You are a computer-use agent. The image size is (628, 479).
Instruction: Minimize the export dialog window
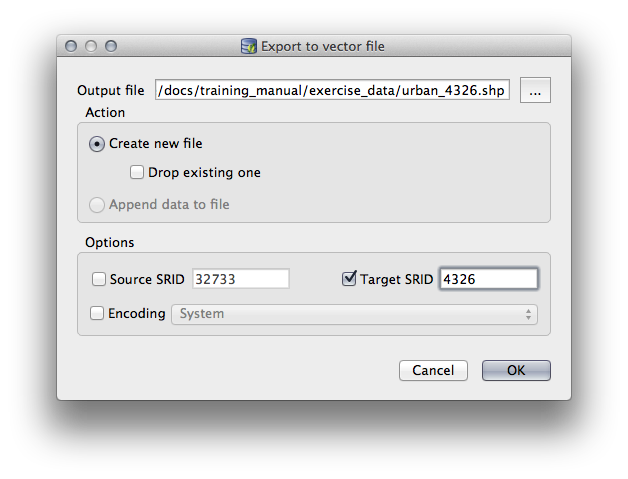click(91, 46)
